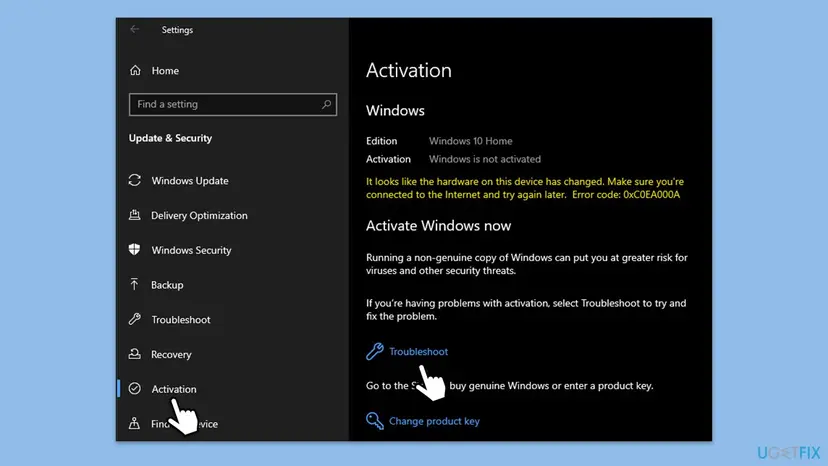Image resolution: width=828 pixels, height=466 pixels.
Task: Click the 'Activate Windows now' heading
Action: click(438, 226)
